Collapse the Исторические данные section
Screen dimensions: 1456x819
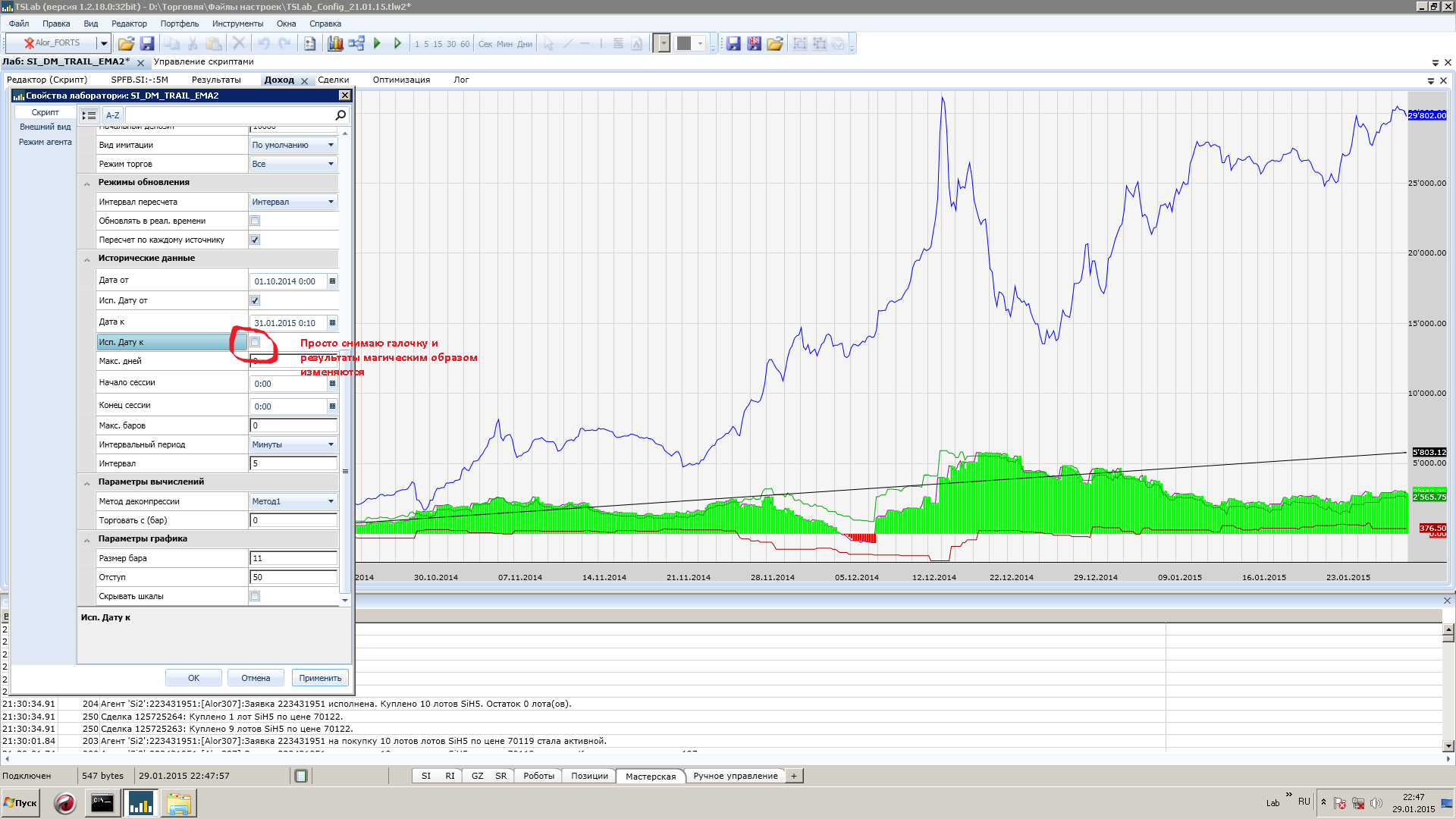87,259
